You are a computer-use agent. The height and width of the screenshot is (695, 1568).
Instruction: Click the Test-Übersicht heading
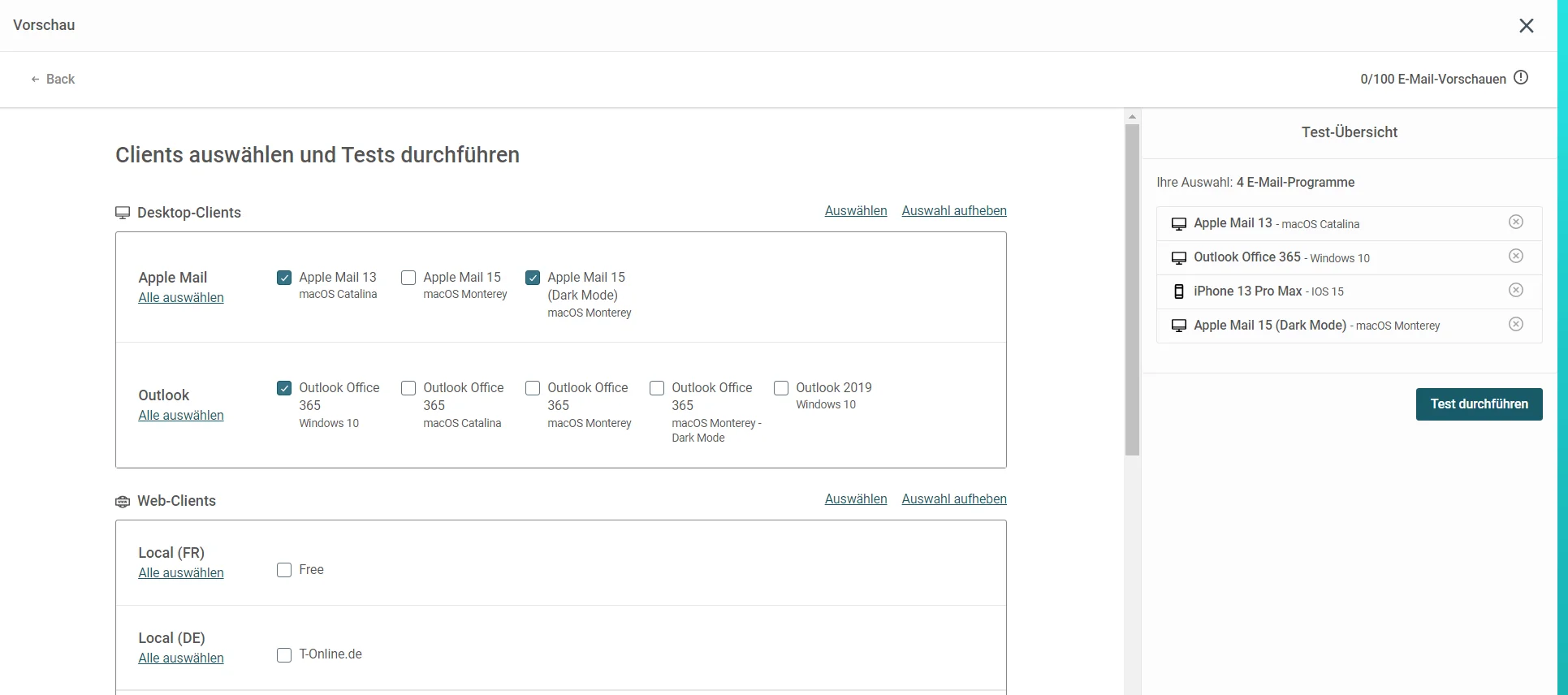[x=1349, y=132]
